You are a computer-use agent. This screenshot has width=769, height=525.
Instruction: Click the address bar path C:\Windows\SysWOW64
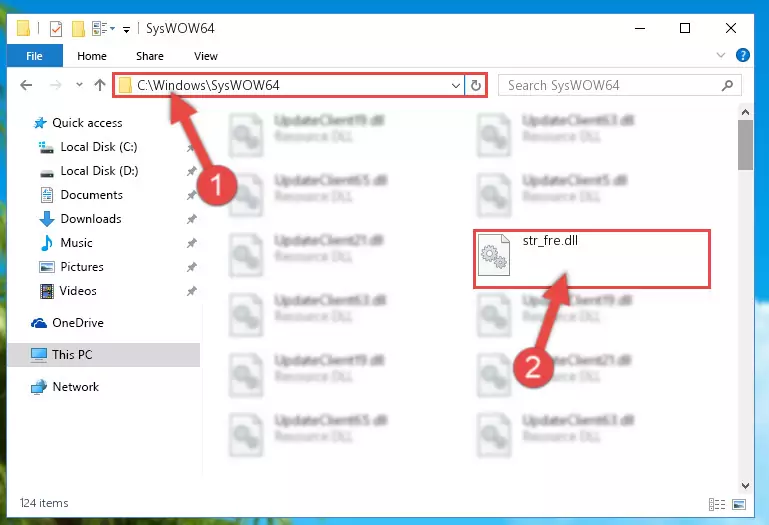click(208, 85)
